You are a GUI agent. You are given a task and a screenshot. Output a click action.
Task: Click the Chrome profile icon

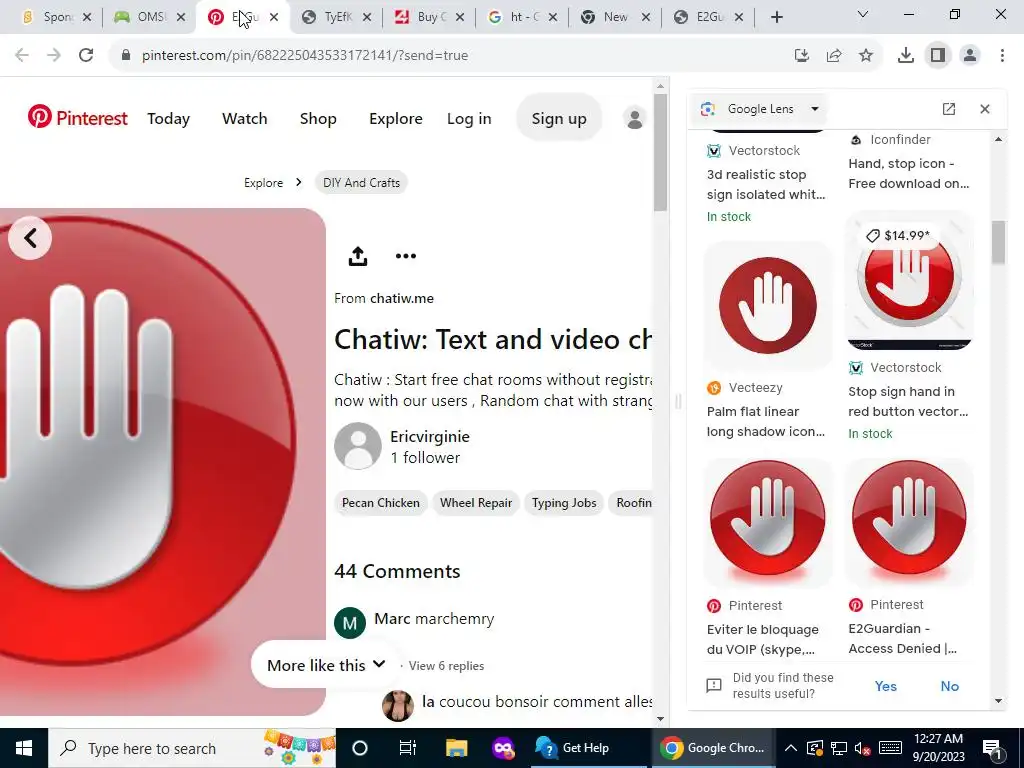(970, 56)
